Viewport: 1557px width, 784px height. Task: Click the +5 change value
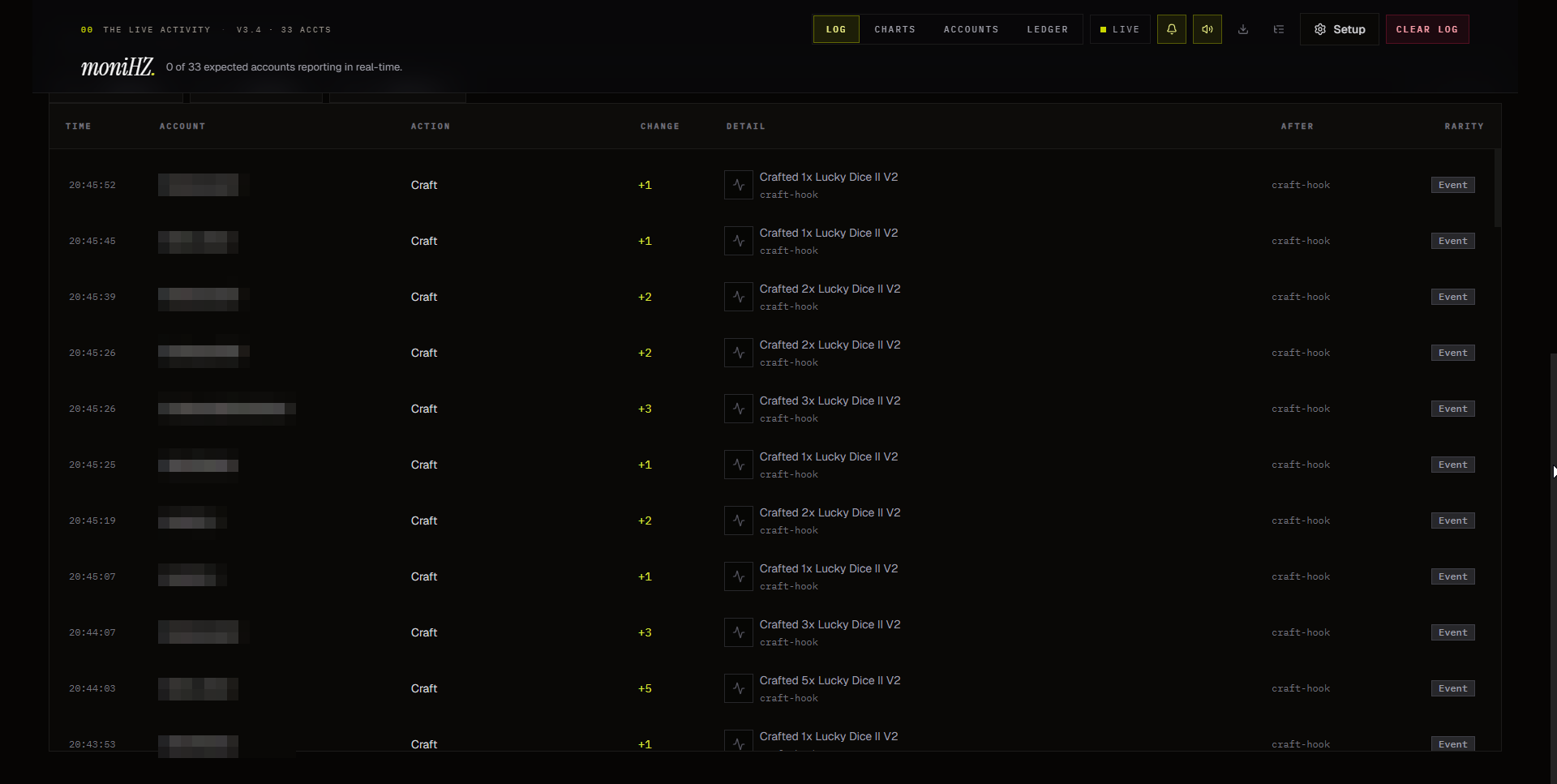(645, 688)
